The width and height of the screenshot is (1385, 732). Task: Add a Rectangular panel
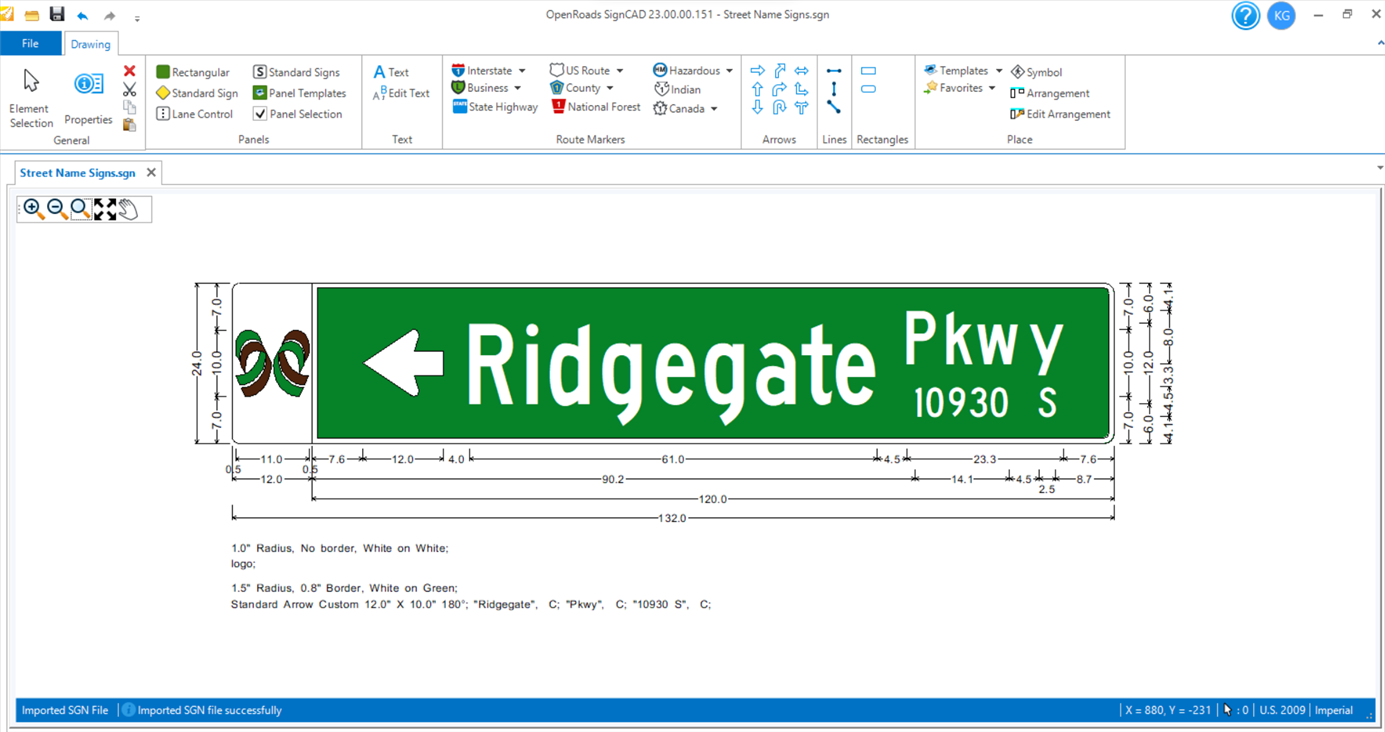pos(193,72)
